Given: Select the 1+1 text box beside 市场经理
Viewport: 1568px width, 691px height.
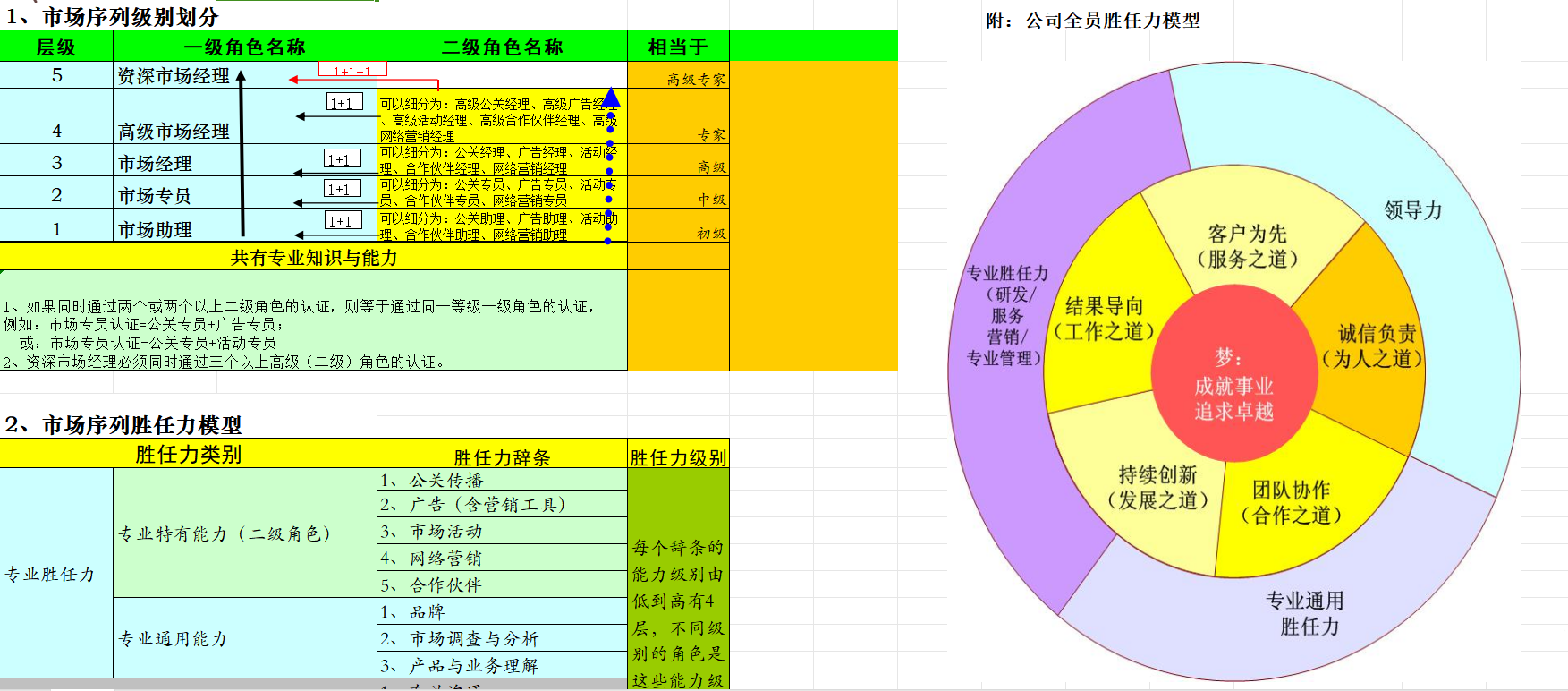Looking at the screenshot, I should pos(342,158).
